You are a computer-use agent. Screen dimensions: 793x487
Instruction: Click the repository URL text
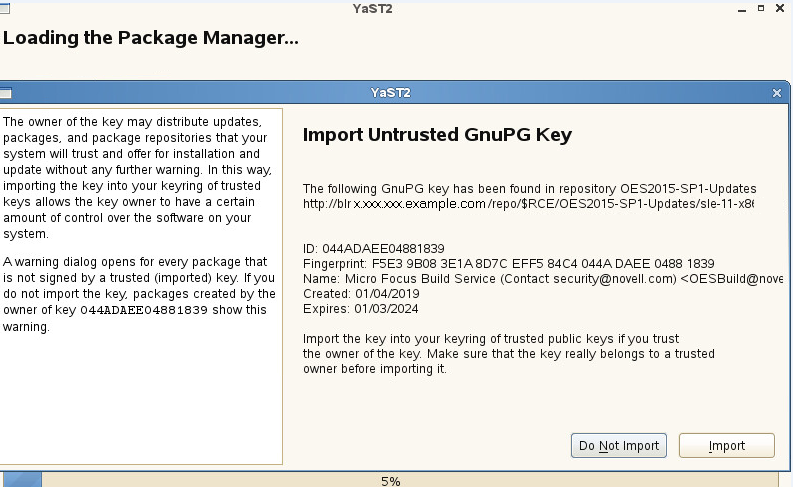tap(528, 203)
